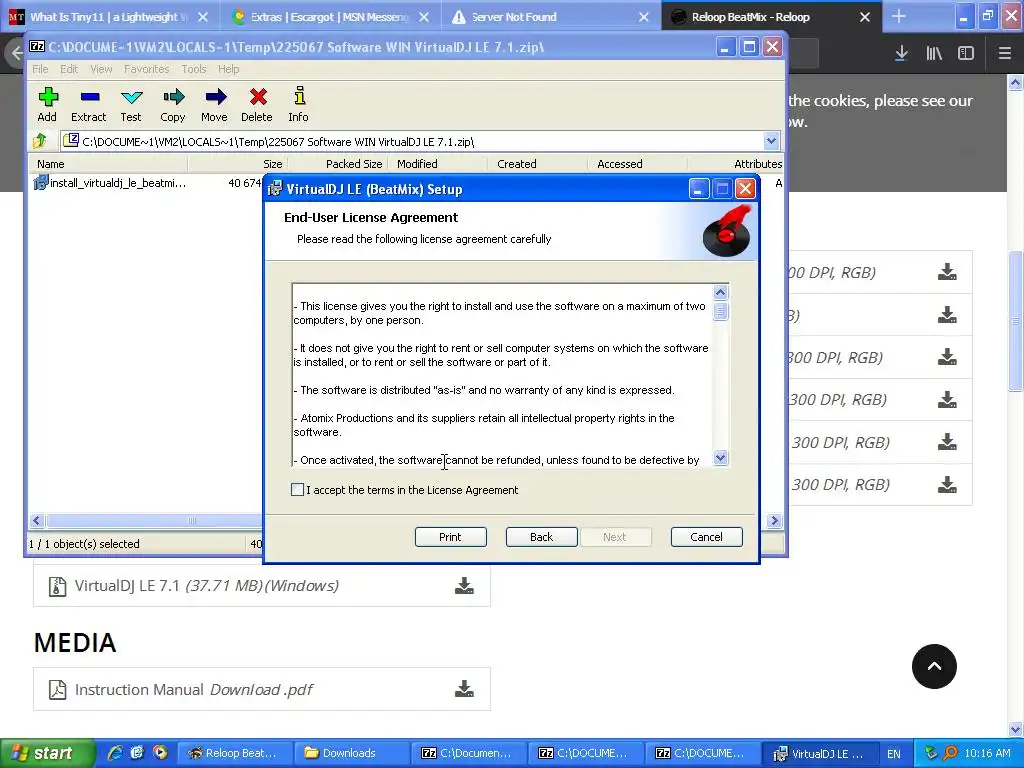Open the 7-Zip address path dropdown
1024x768 pixels.
(x=771, y=141)
